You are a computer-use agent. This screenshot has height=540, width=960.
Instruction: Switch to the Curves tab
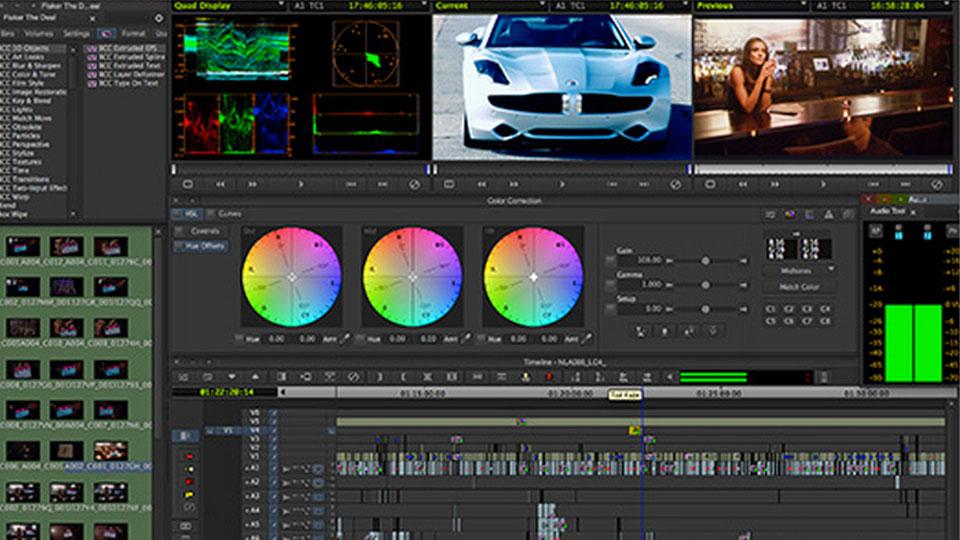[229, 214]
